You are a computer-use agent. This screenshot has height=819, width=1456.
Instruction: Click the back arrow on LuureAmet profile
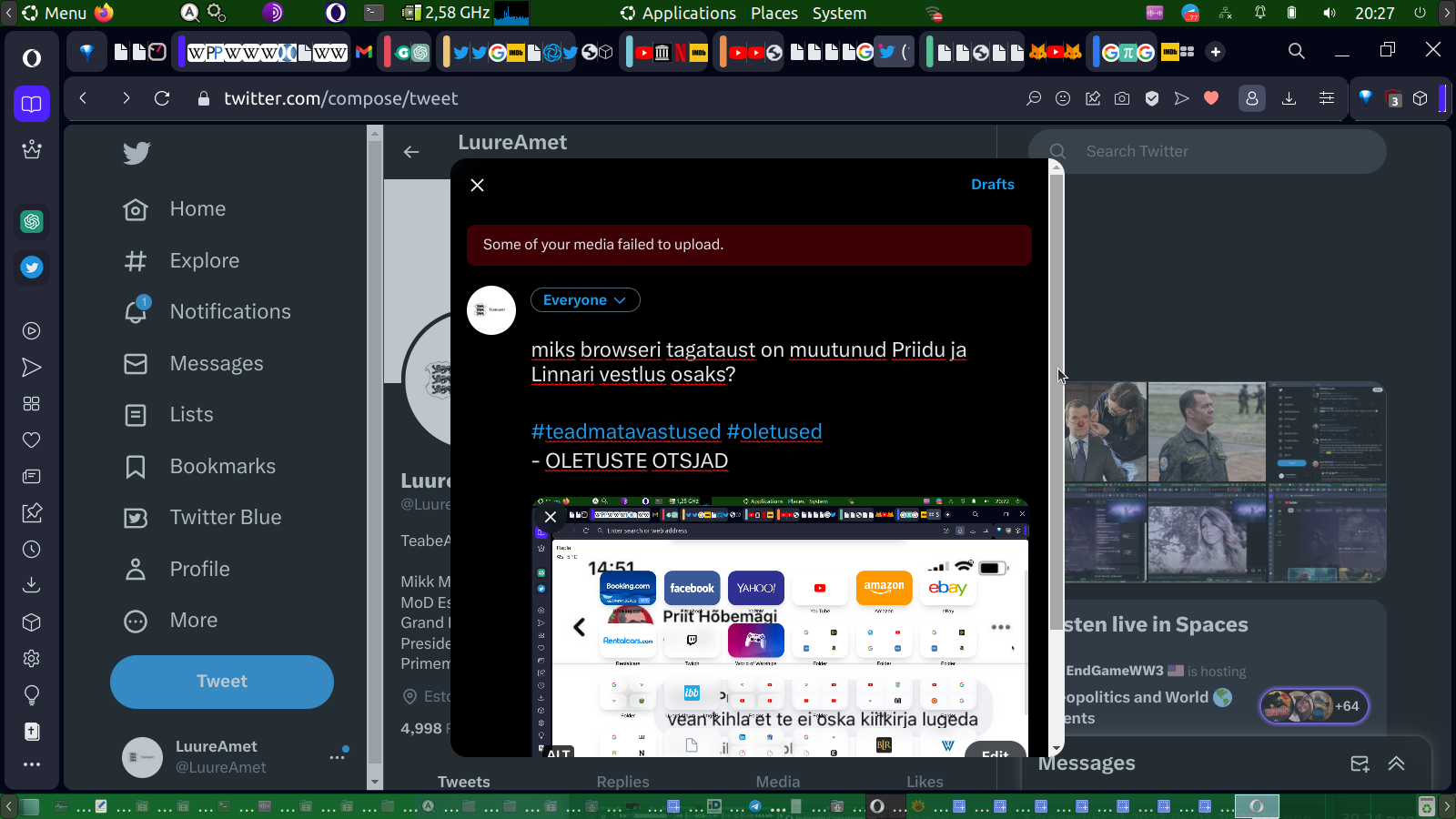[x=411, y=152]
